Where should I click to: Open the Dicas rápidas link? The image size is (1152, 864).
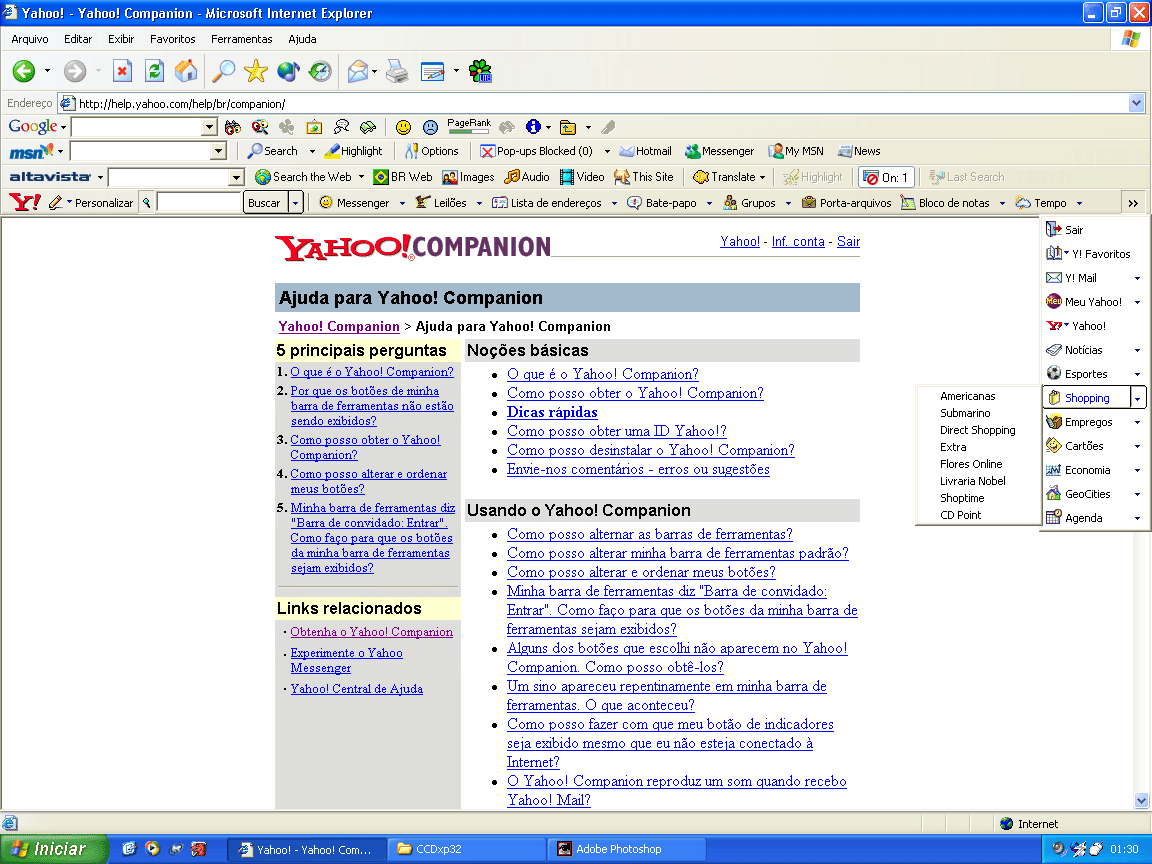(552, 412)
